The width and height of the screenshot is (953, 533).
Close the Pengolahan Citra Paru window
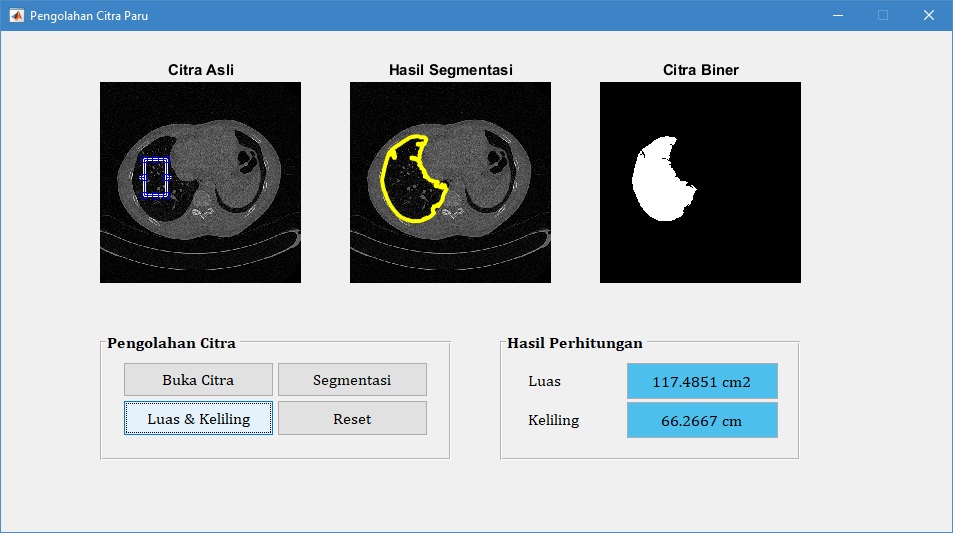pos(929,16)
